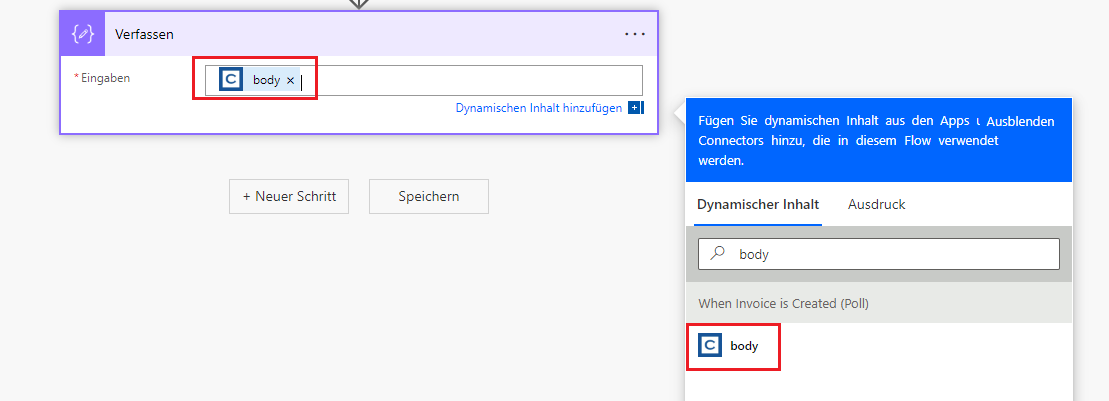Click the body token label in Eingaben
This screenshot has width=1109, height=401.
point(267,81)
